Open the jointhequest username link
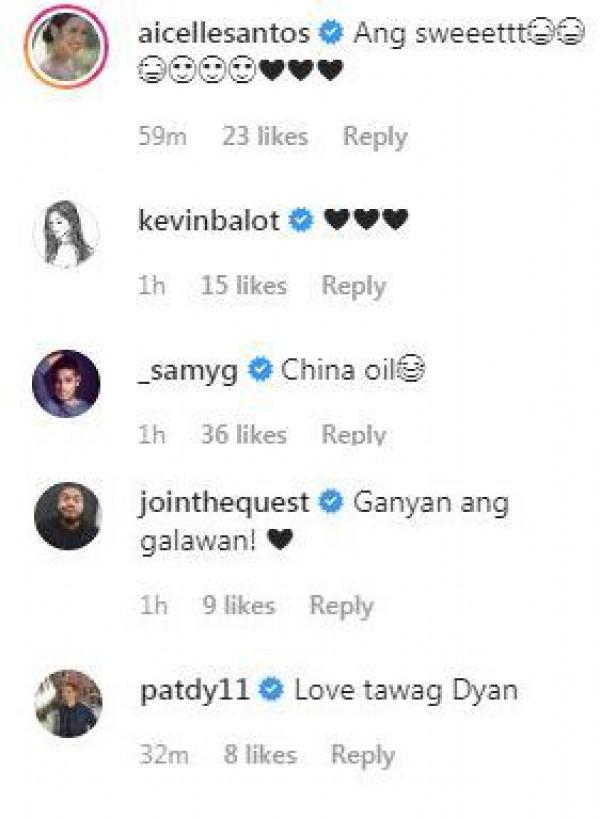This screenshot has width=600, height=819. pyautogui.click(x=224, y=504)
